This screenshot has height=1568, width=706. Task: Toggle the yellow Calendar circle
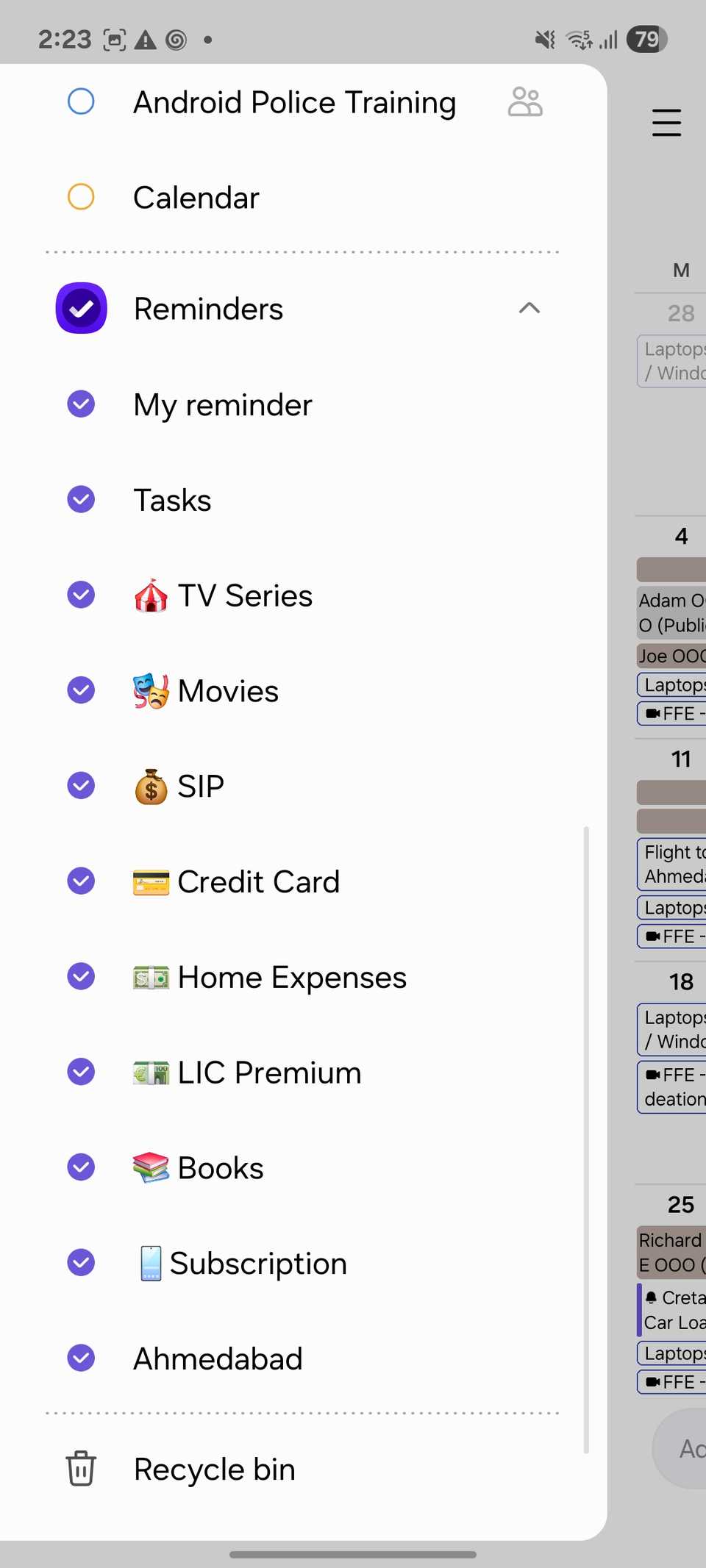[81, 196]
